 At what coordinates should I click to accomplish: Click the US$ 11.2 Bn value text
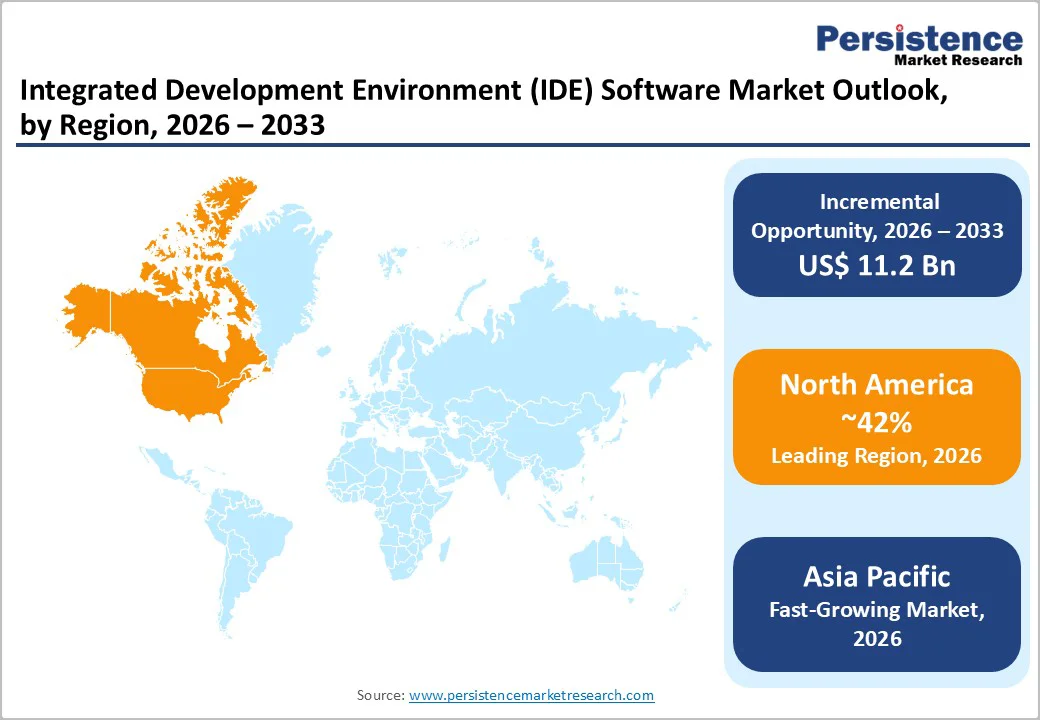pos(876,265)
